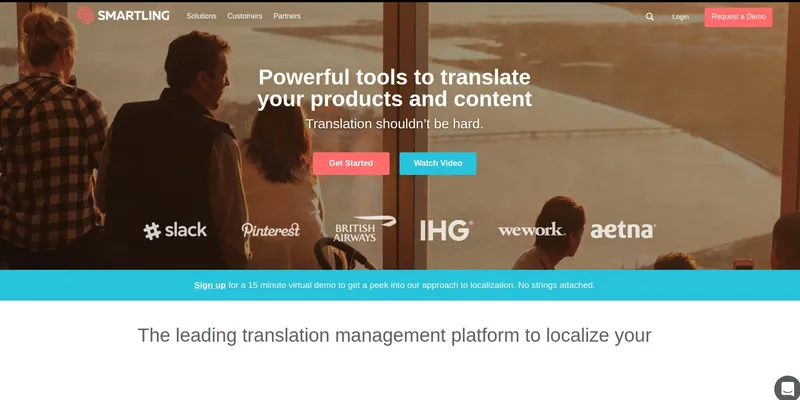Click the text 'Translation shouldn't be hard.'
The image size is (800, 400).
[394, 124]
